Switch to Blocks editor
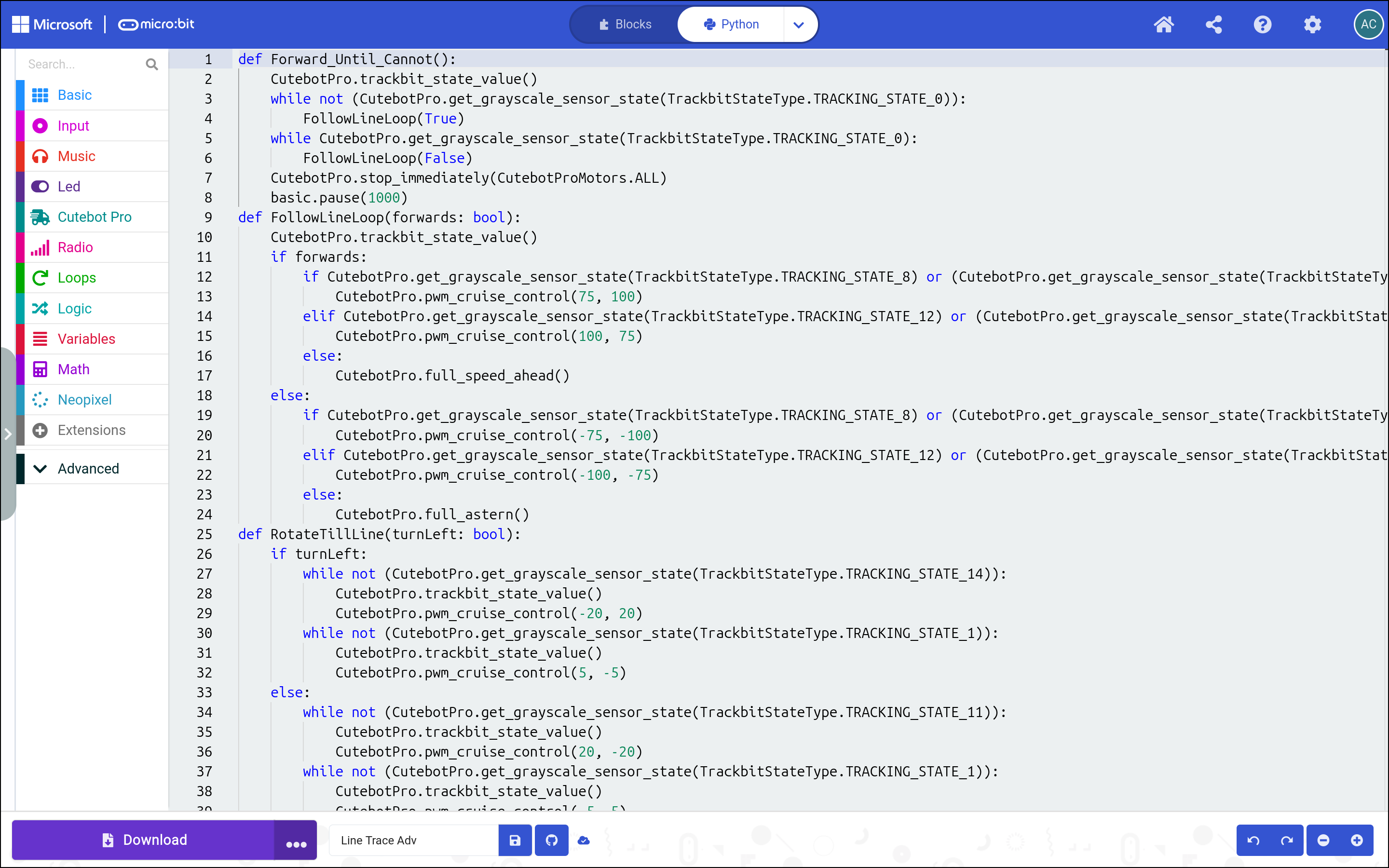This screenshot has height=868, width=1389. pyautogui.click(x=625, y=24)
